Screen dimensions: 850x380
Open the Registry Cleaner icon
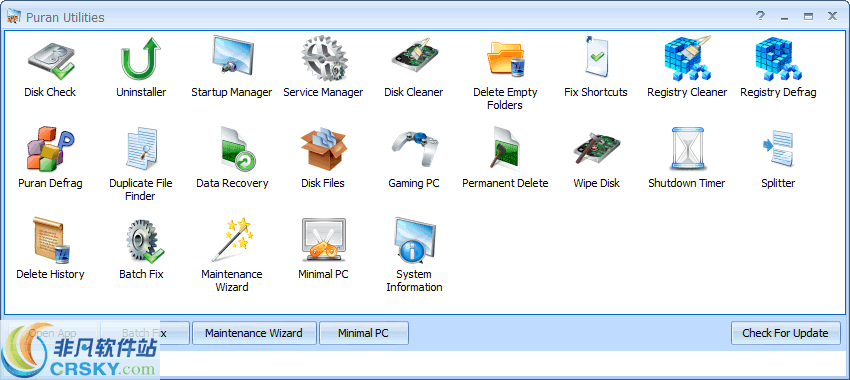click(687, 59)
